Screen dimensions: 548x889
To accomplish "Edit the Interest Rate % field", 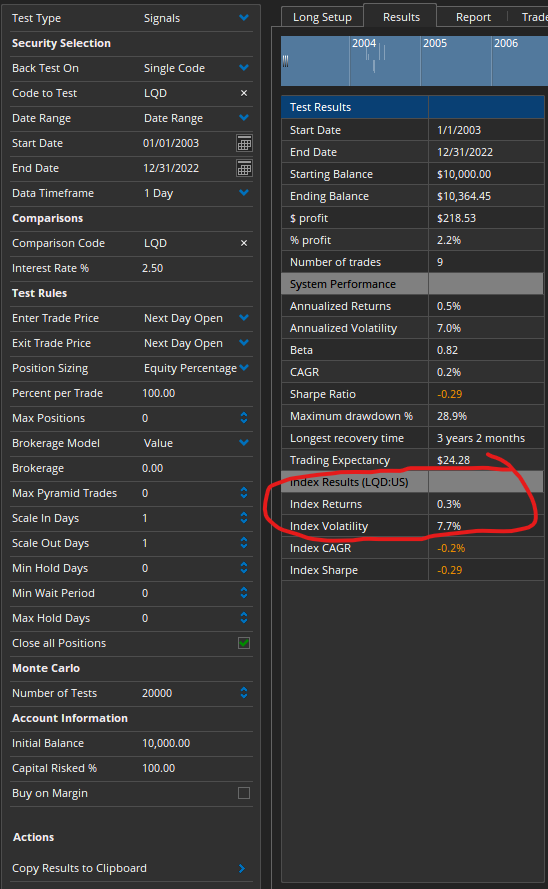I will pyautogui.click(x=193, y=268).
